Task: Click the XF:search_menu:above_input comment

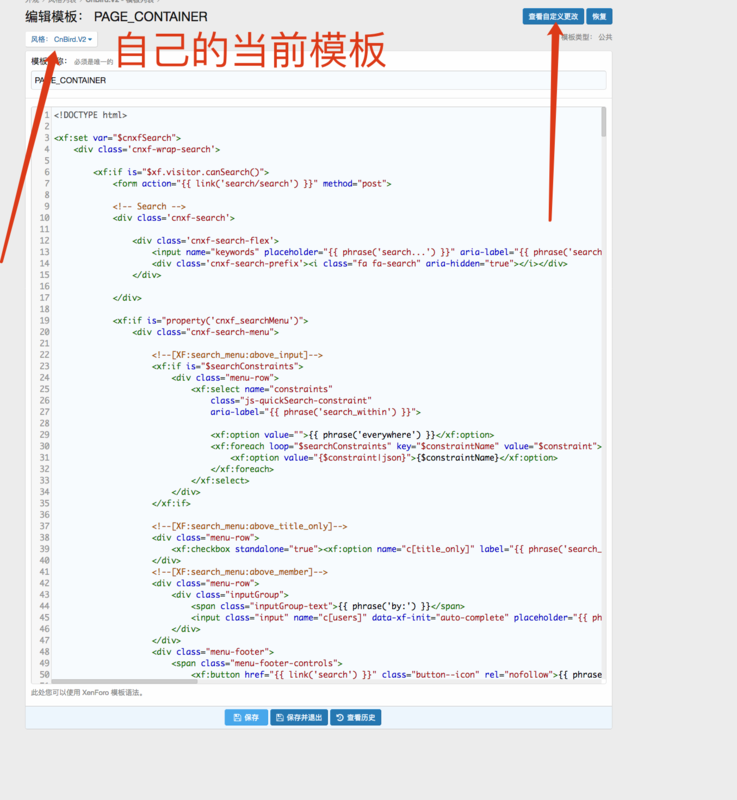Action: click(237, 355)
